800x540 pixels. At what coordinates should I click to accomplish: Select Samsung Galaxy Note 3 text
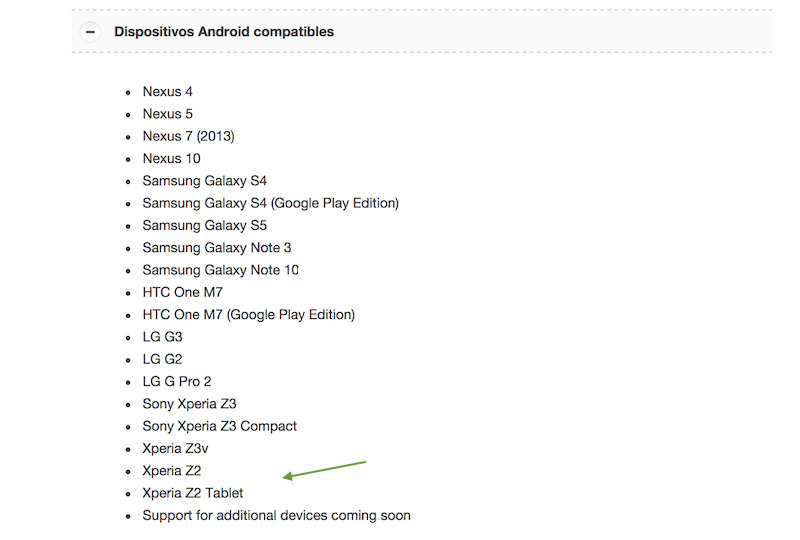pyautogui.click(x=217, y=247)
